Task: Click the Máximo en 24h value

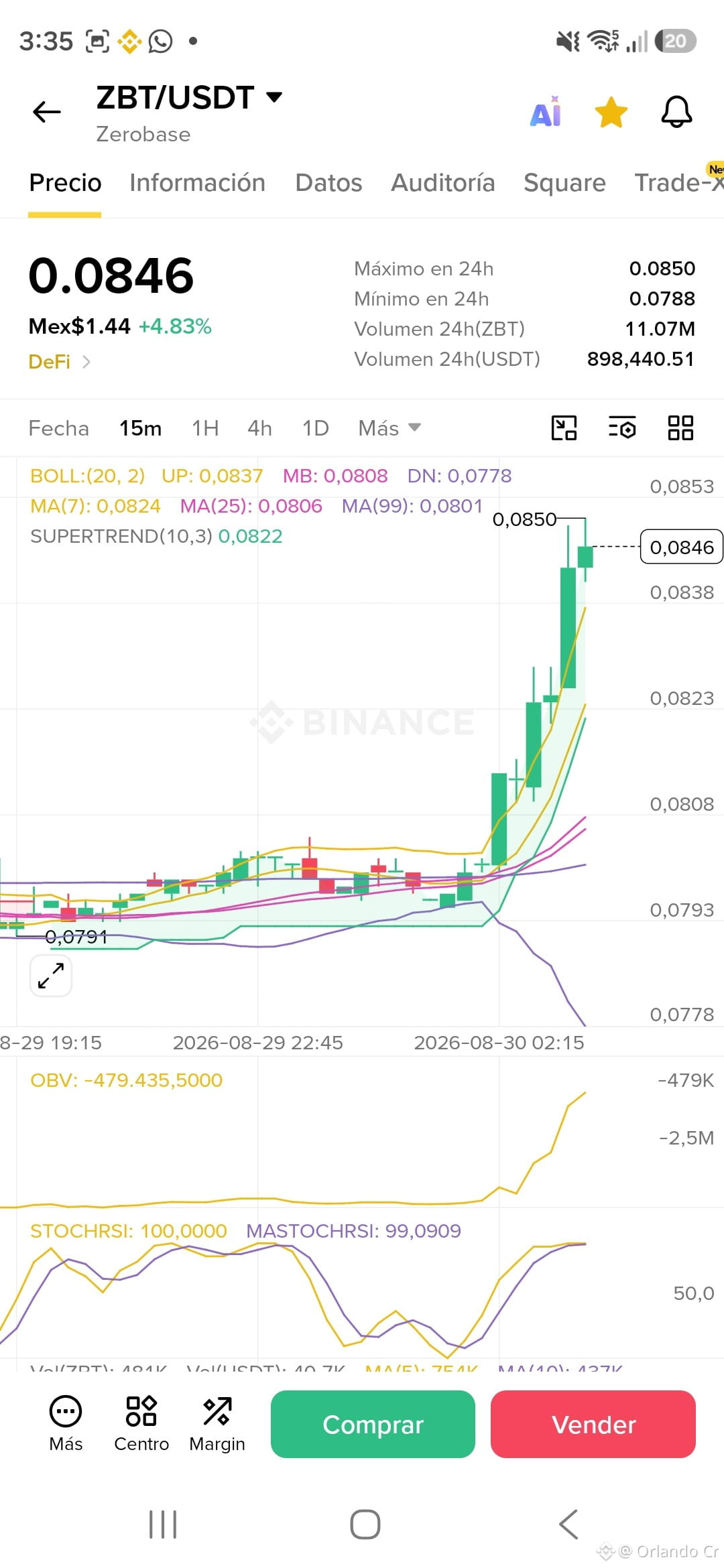Action: pos(662,269)
